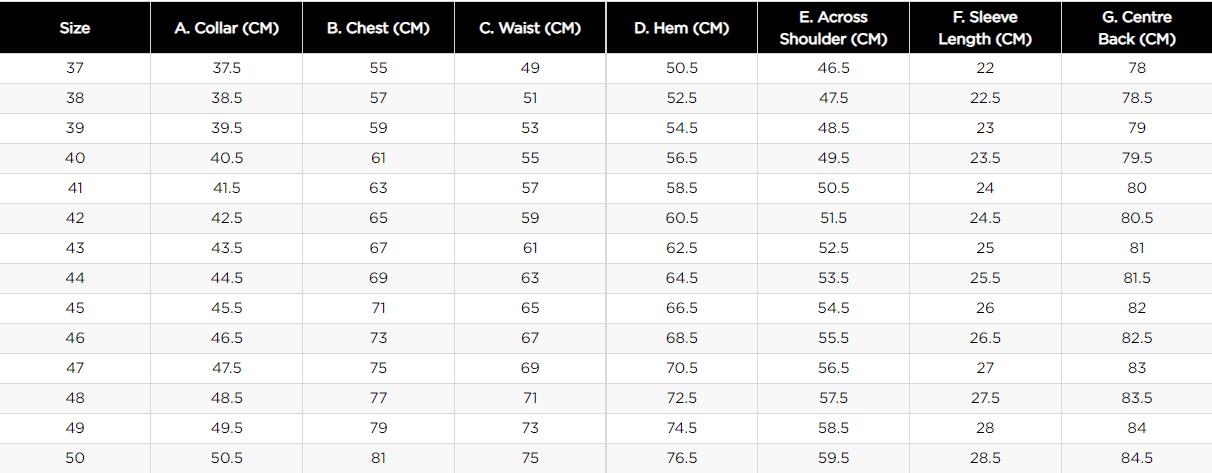Click collar value 38.5

point(226,98)
